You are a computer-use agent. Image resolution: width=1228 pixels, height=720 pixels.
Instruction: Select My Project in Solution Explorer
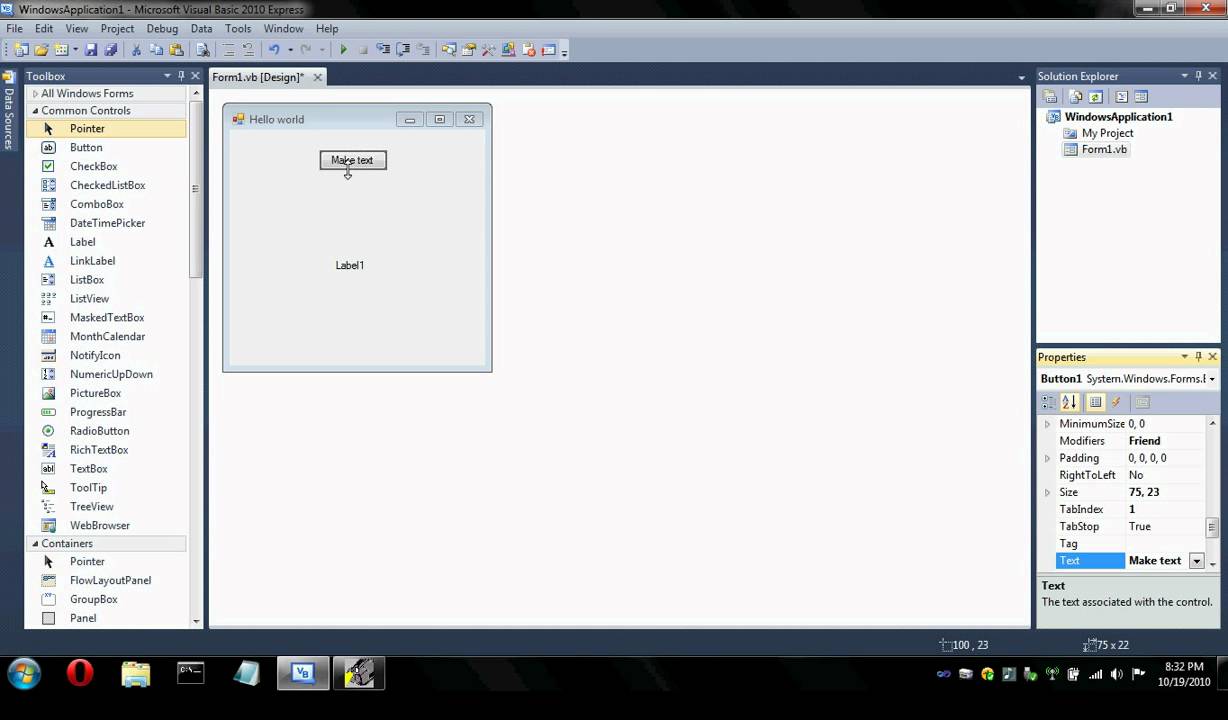[1107, 133]
